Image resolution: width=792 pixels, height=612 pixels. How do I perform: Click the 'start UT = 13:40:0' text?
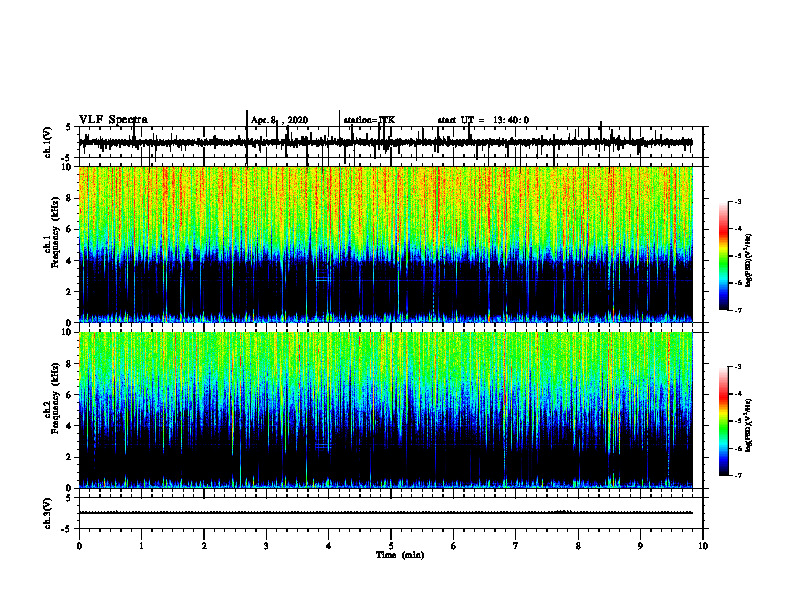pos(483,120)
